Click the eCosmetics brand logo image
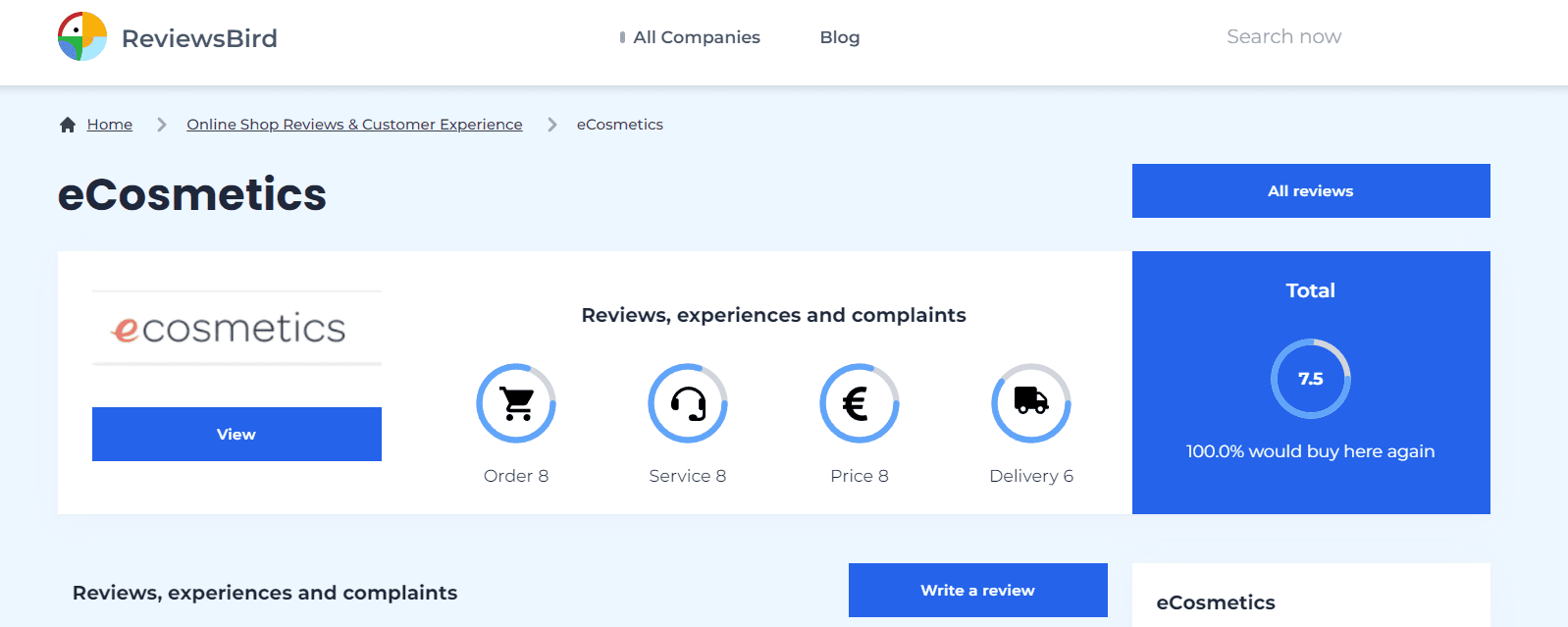 click(x=236, y=329)
